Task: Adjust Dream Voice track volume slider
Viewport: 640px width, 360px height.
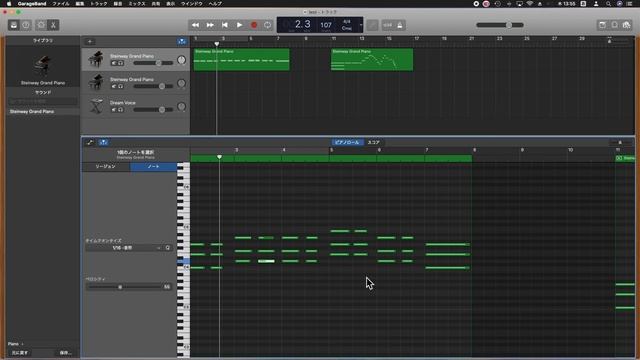Action: pos(153,109)
